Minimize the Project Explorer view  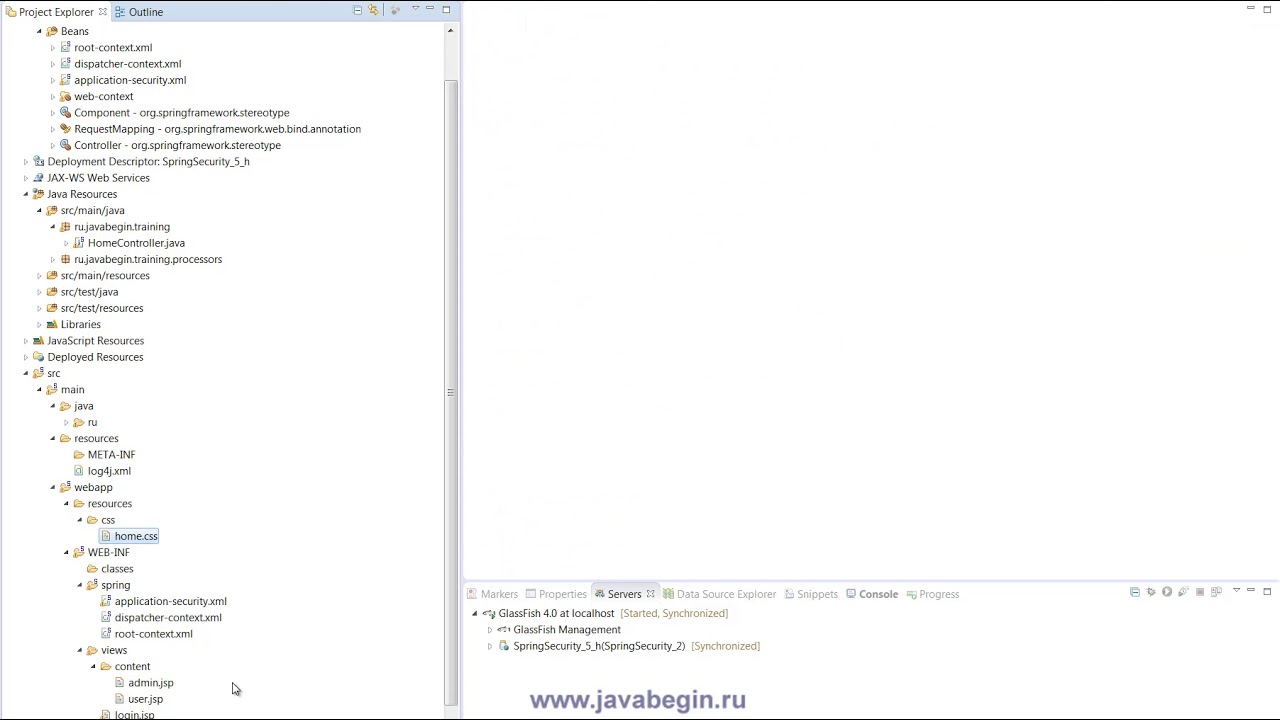point(430,9)
